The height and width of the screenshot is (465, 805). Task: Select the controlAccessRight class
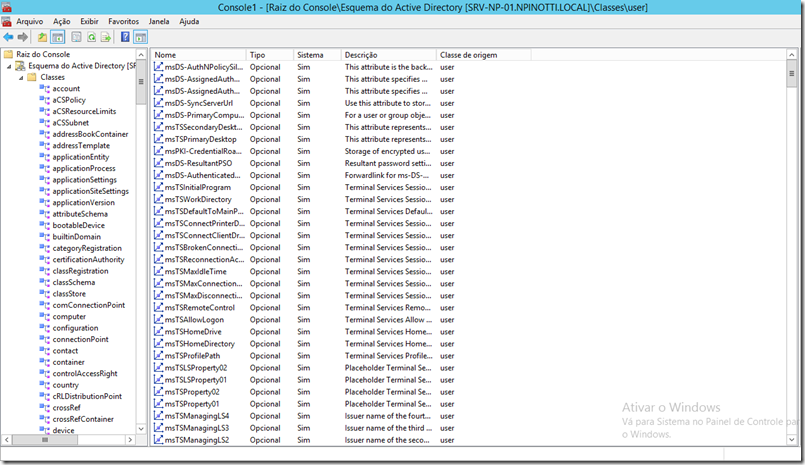(85, 374)
